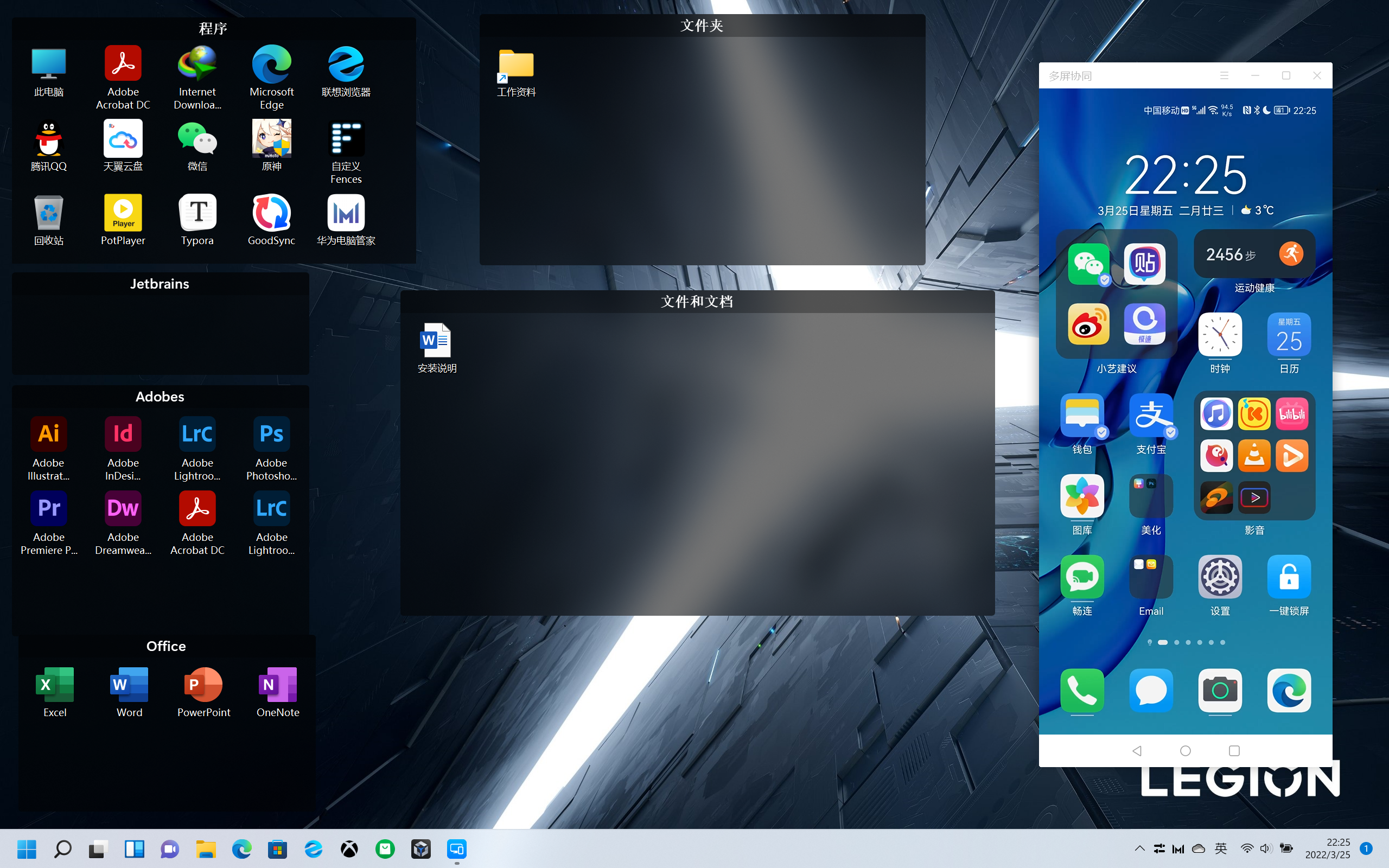Open Adobe Acrobat DC in the 程序 fence
The image size is (1389, 868).
point(123,77)
